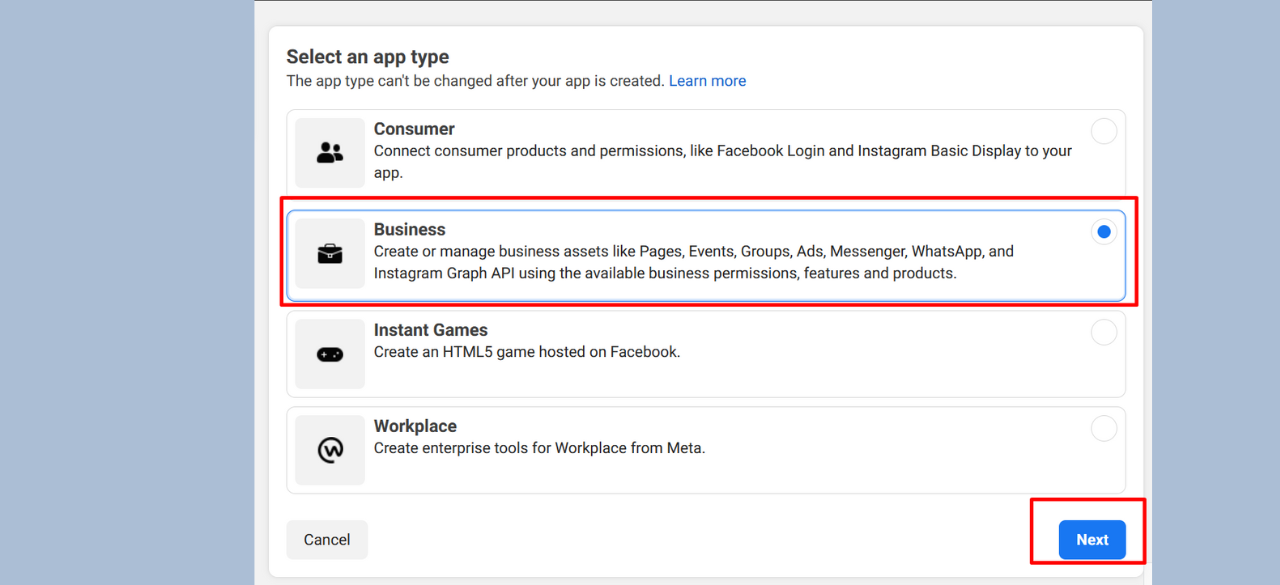
Task: Click 'Create enterprise tools for Workplace from Meta.' description
Action: [x=540, y=448]
